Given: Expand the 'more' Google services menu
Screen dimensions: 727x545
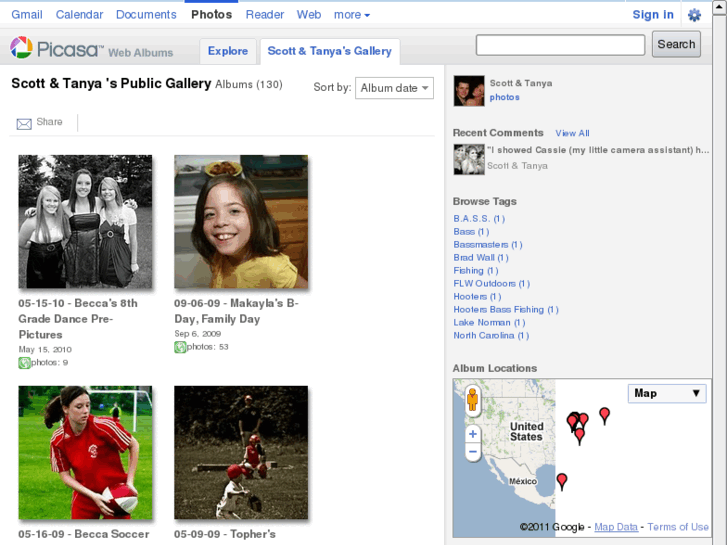Looking at the screenshot, I should tap(352, 15).
